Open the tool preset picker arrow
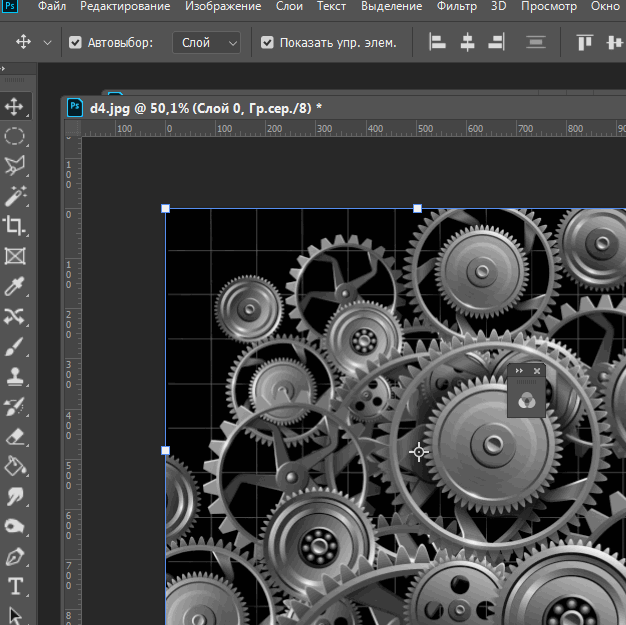 [x=47, y=42]
